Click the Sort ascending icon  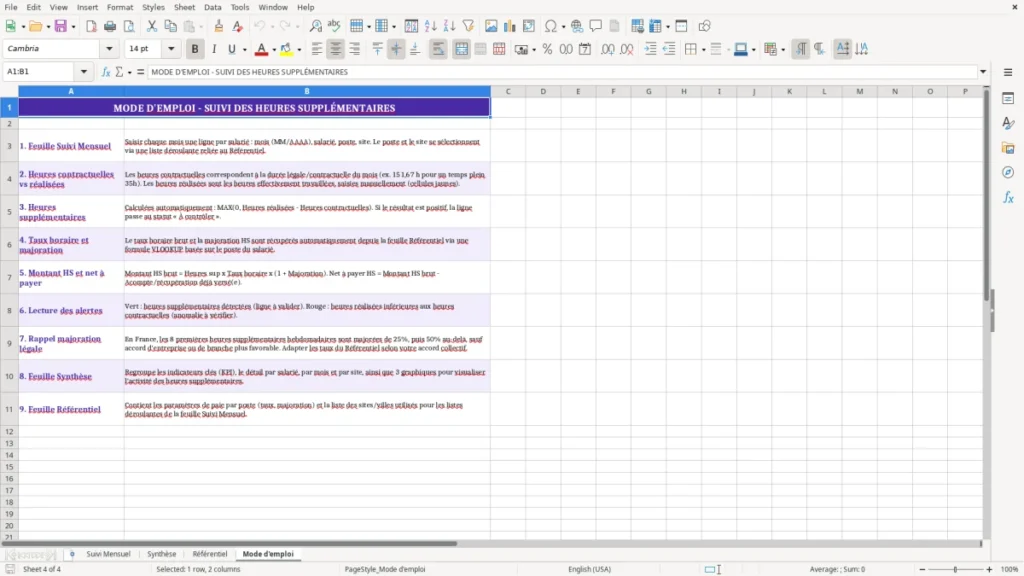pos(430,26)
